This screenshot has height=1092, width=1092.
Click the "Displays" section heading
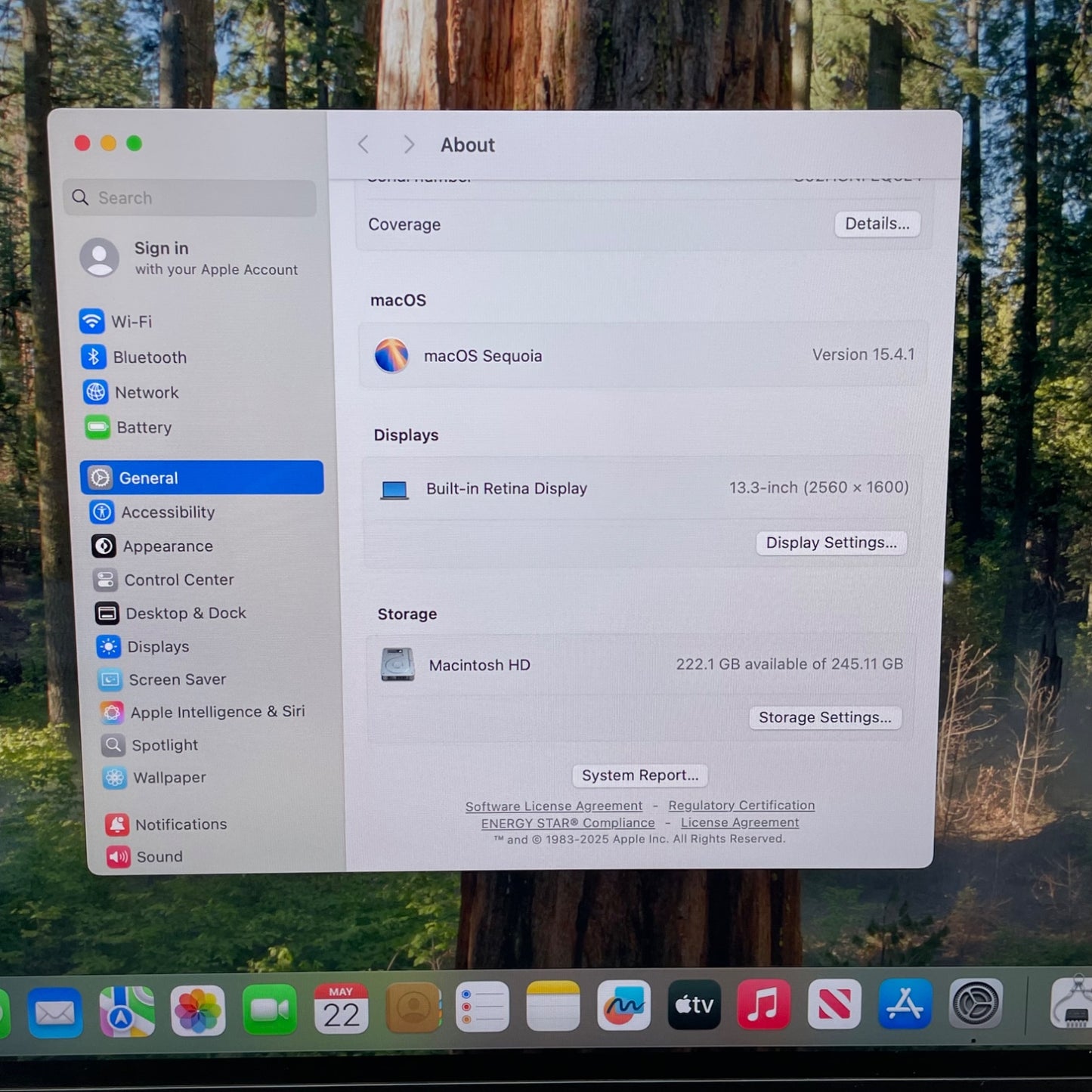point(406,435)
